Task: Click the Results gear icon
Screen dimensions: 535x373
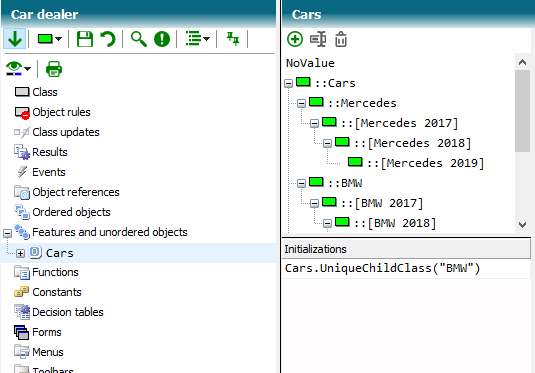Action: pos(22,152)
